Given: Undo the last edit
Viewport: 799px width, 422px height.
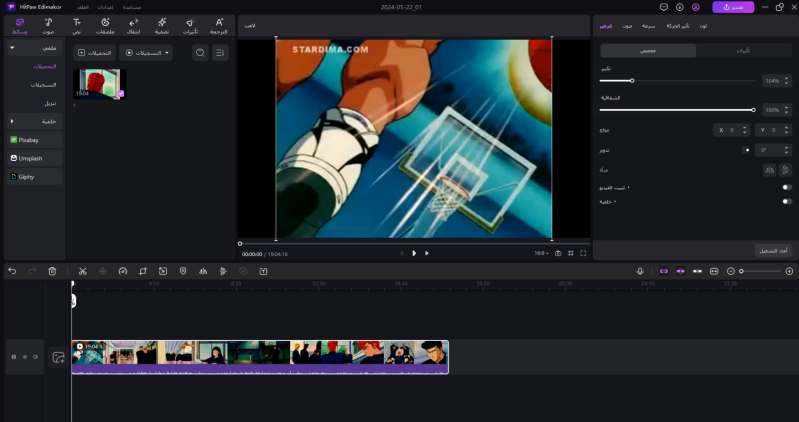Looking at the screenshot, I should 12,271.
